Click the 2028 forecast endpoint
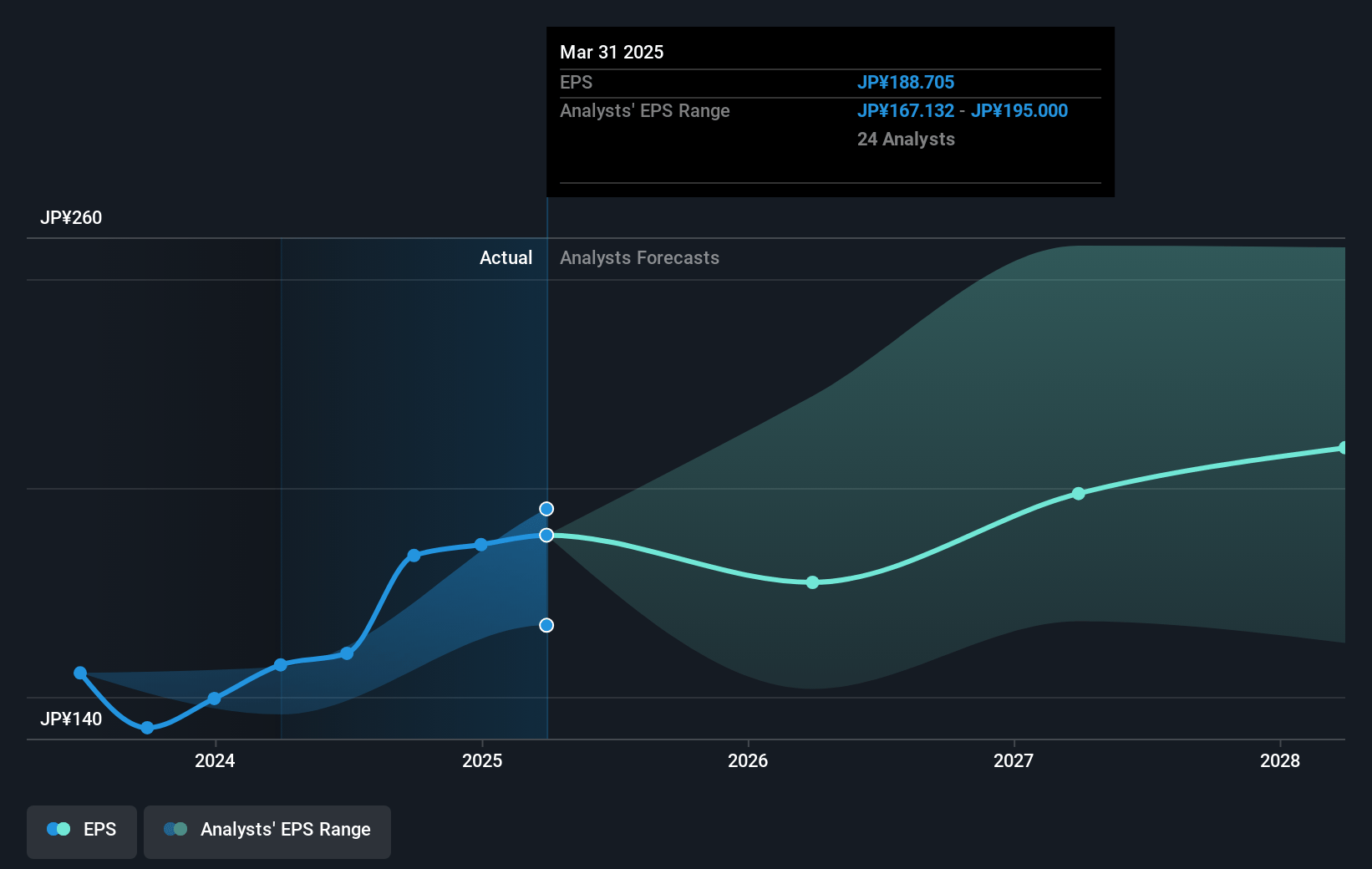The height and width of the screenshot is (869, 1372). point(1343,448)
